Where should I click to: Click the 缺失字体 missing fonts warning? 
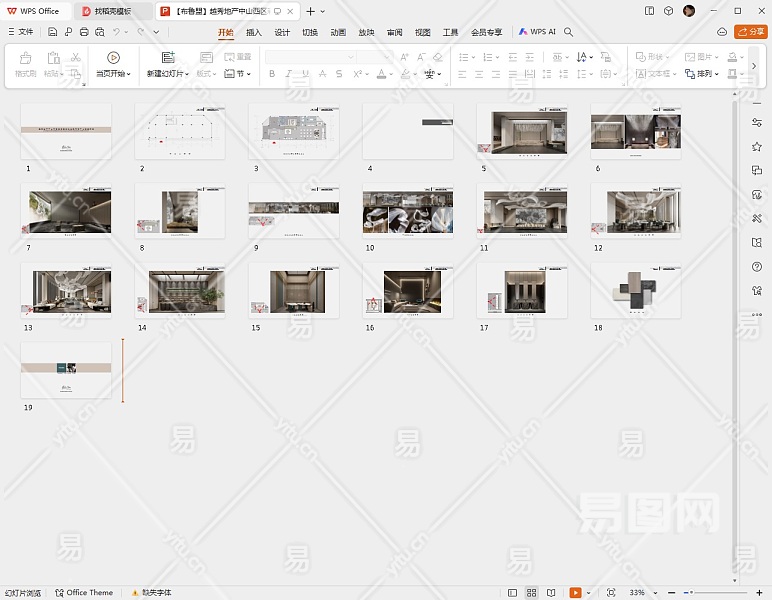tap(150, 593)
